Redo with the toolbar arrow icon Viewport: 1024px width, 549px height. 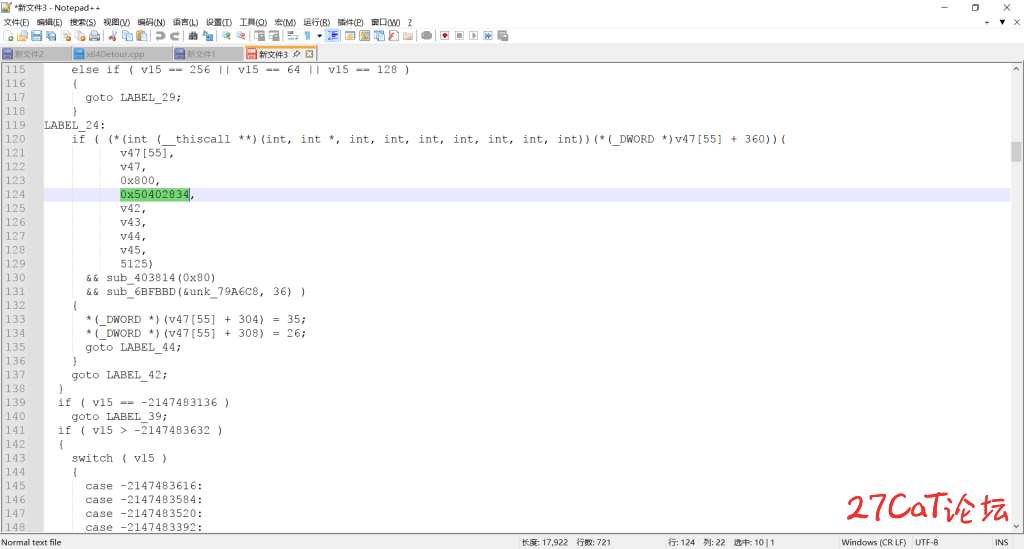point(175,36)
